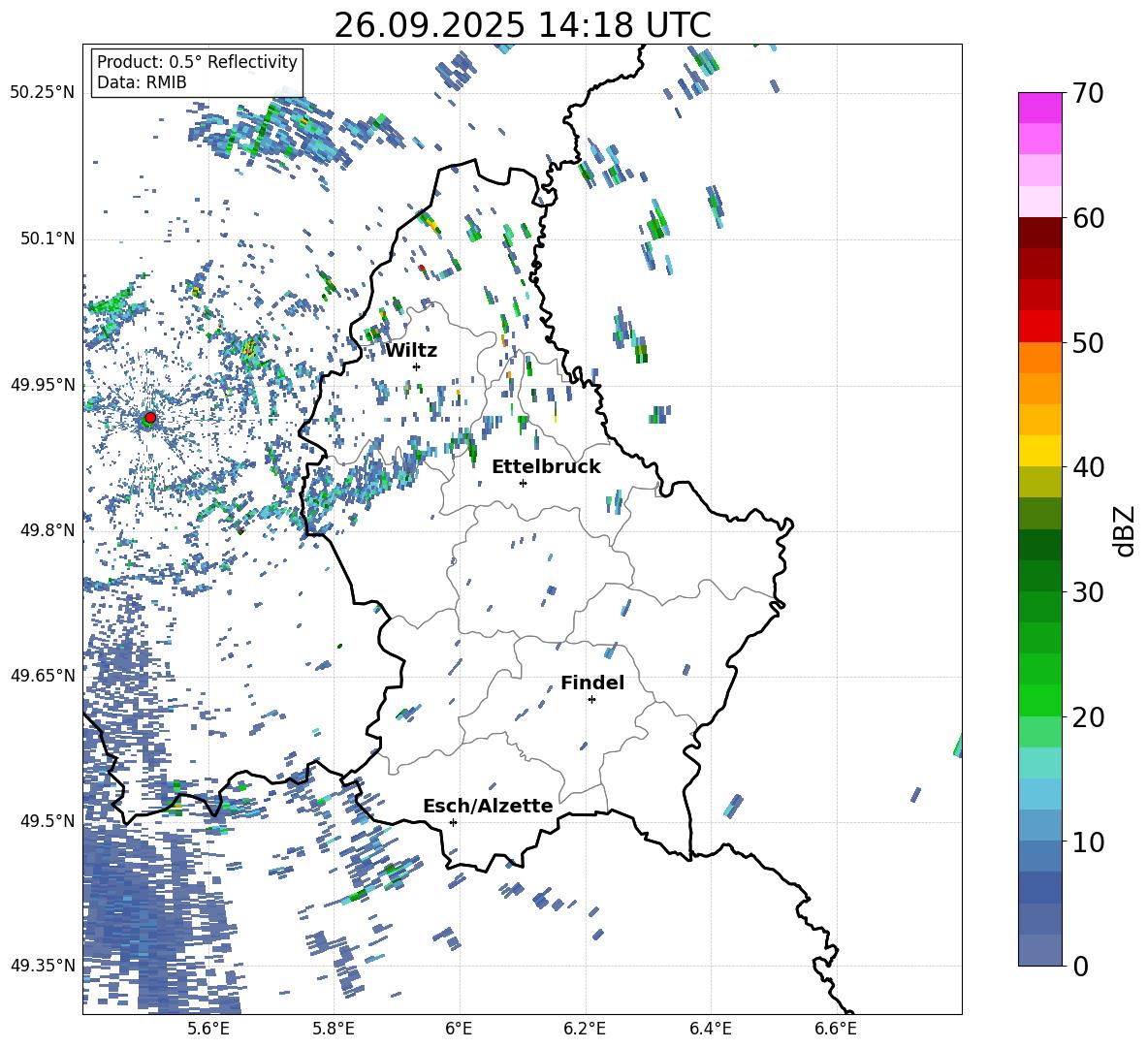Click the magenta top colorbar segment
This screenshot has width=1148, height=1048.
coord(1039,108)
